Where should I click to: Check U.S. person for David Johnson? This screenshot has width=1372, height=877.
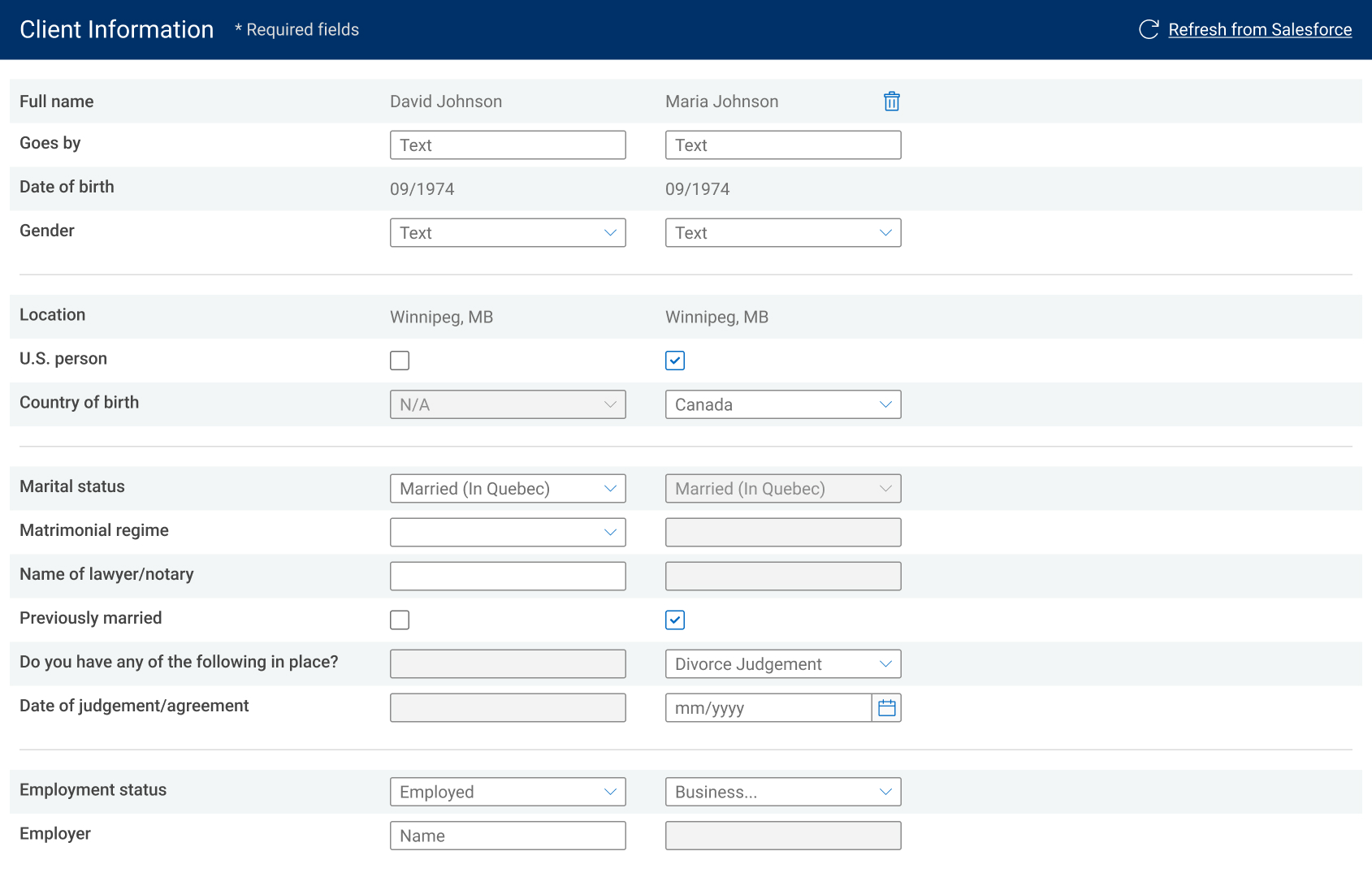click(400, 361)
